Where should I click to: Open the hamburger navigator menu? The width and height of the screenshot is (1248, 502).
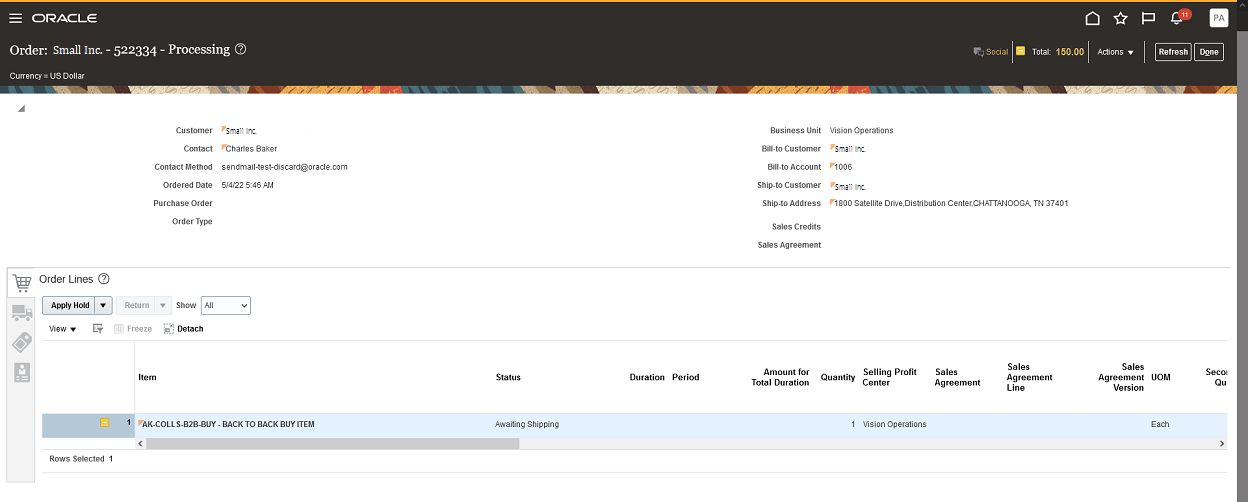[x=15, y=18]
